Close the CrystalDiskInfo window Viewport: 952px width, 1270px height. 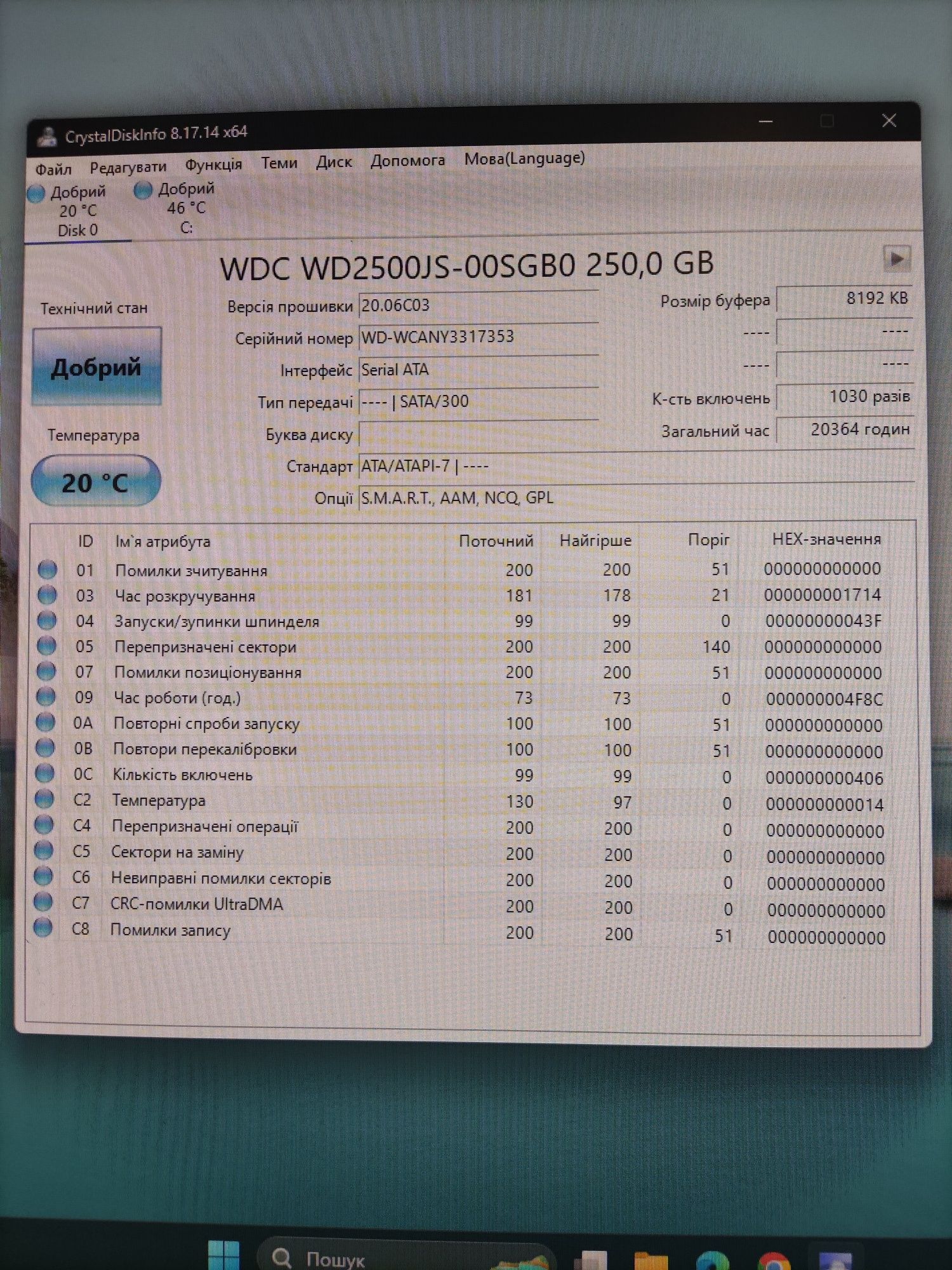[x=889, y=121]
